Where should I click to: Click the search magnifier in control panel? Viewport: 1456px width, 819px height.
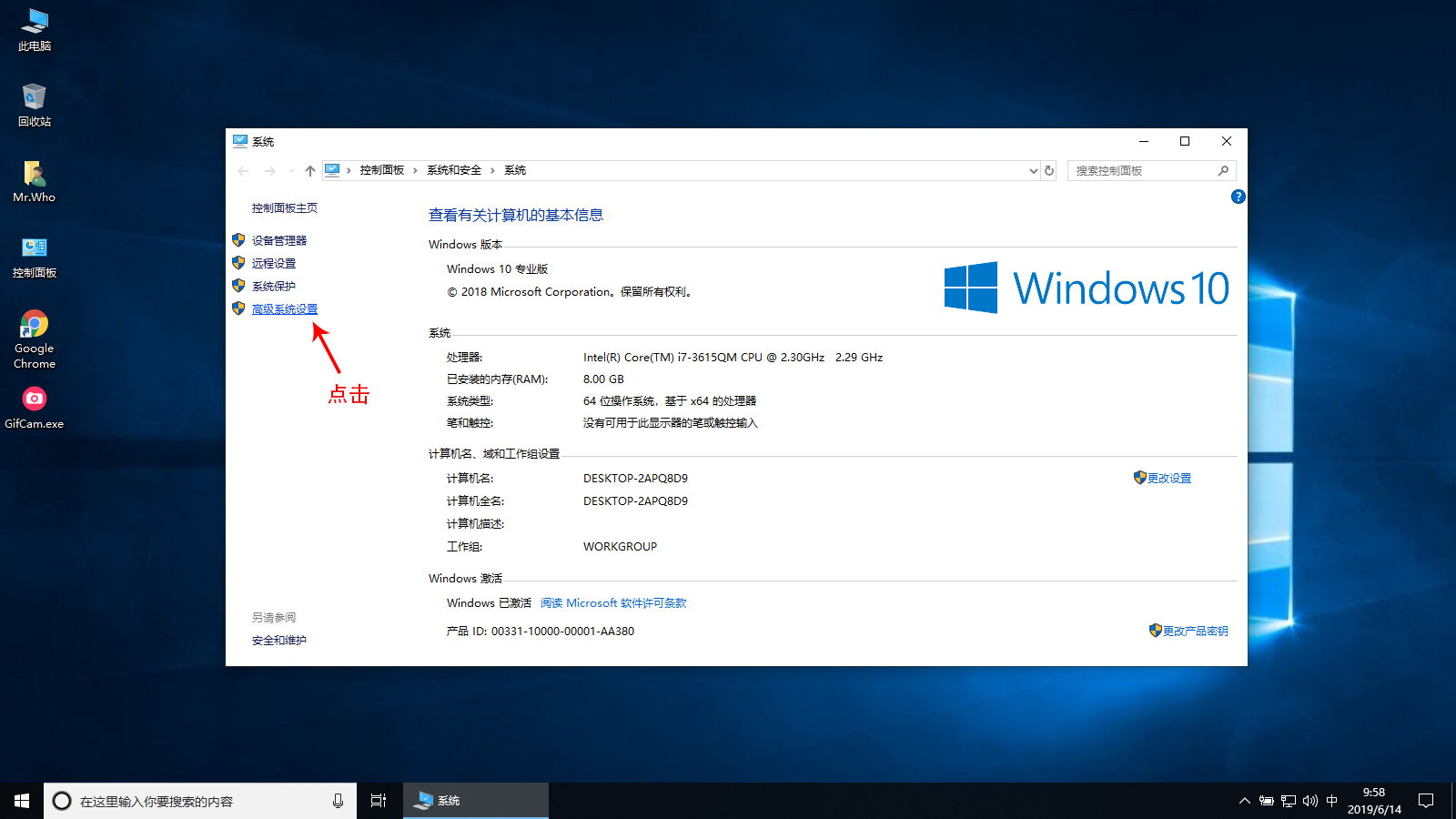(1223, 170)
